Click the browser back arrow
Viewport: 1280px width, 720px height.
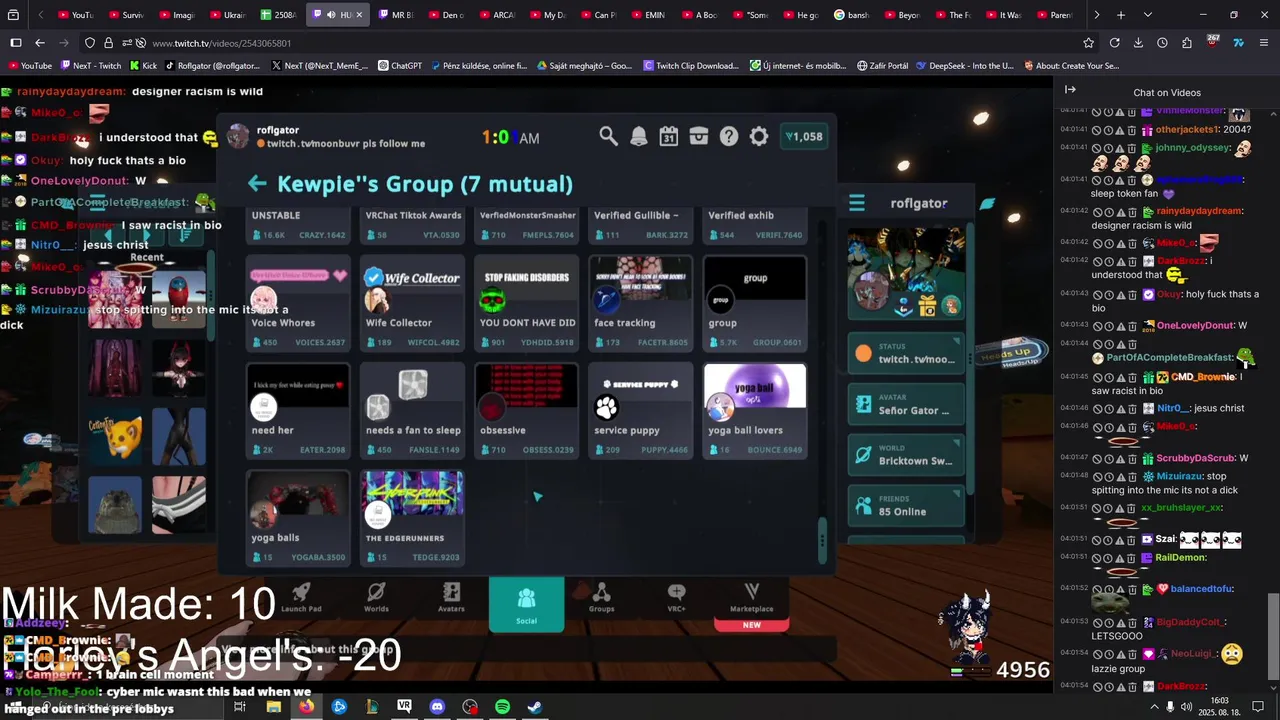39,43
